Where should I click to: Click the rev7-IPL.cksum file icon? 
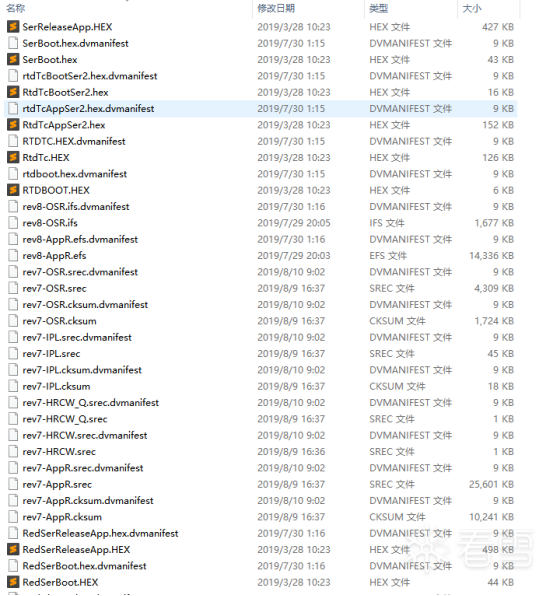tap(13, 386)
